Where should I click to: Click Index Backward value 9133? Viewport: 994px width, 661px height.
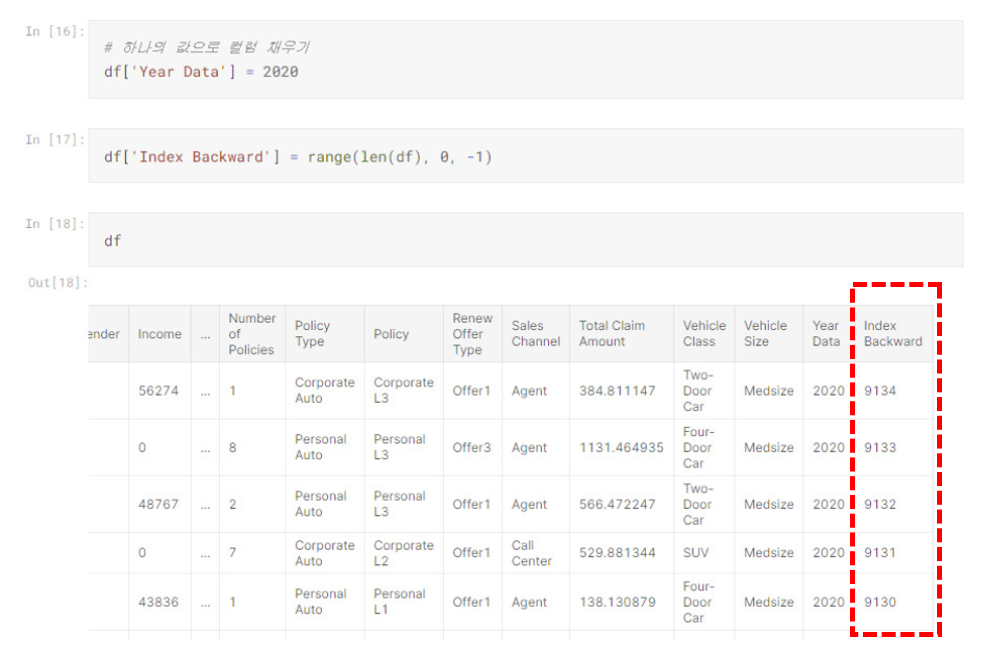tap(880, 447)
